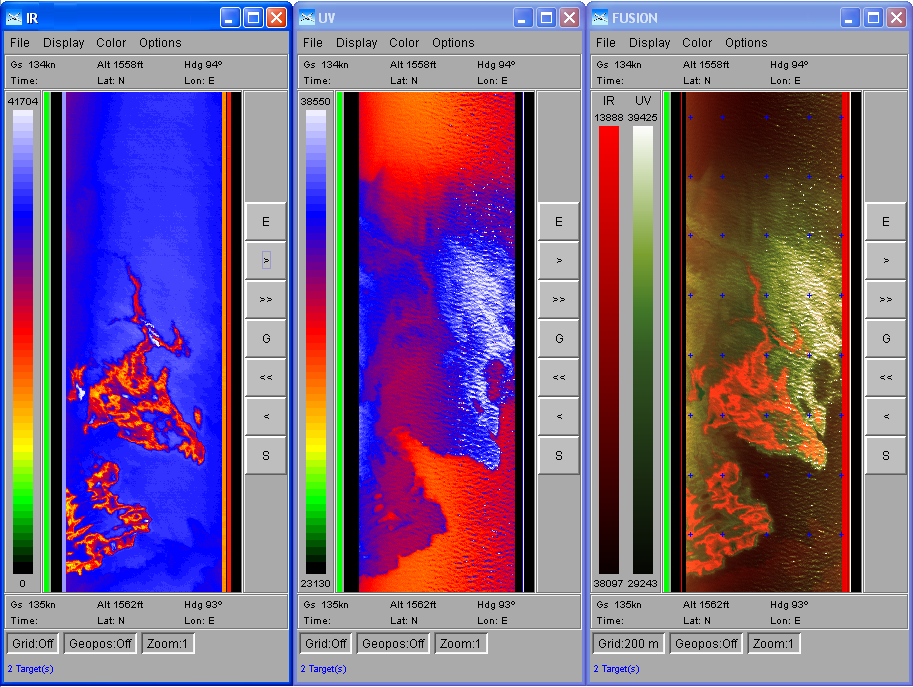The height and width of the screenshot is (687, 913).
Task: Click single forward arrow in FUSION window
Action: 886,260
